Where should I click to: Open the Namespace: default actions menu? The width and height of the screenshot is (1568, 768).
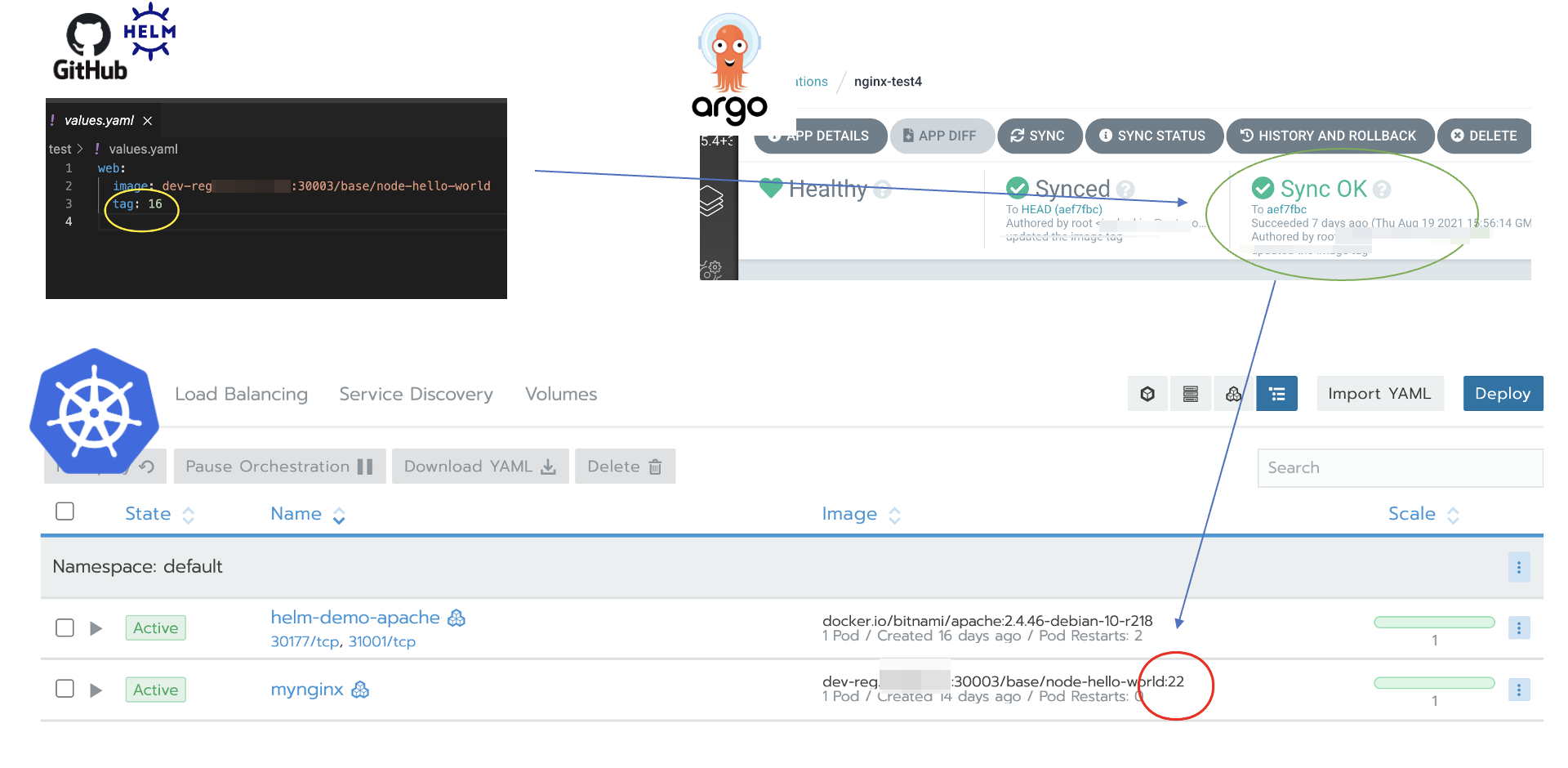click(1519, 567)
